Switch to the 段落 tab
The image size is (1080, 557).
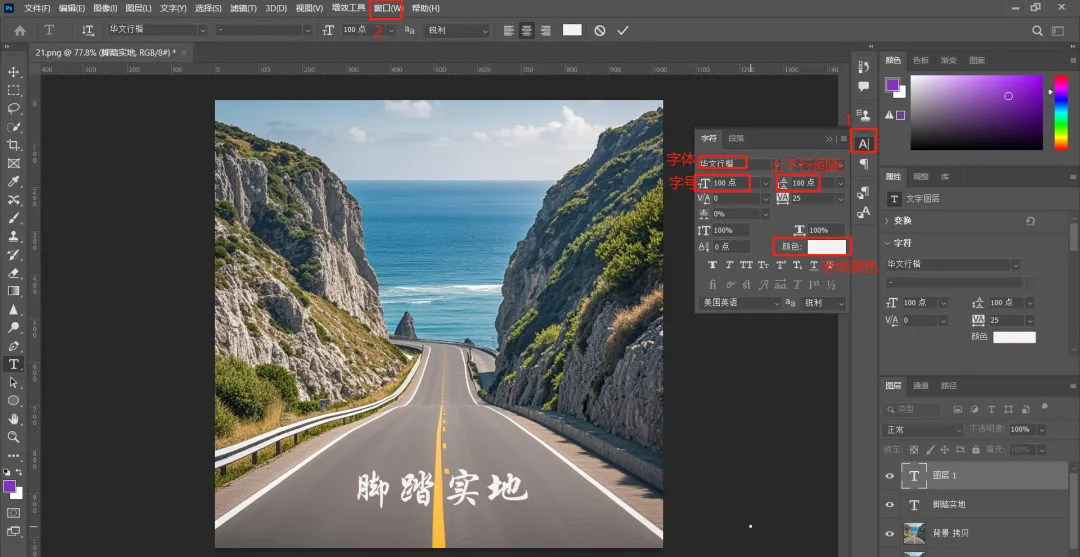tap(736, 138)
